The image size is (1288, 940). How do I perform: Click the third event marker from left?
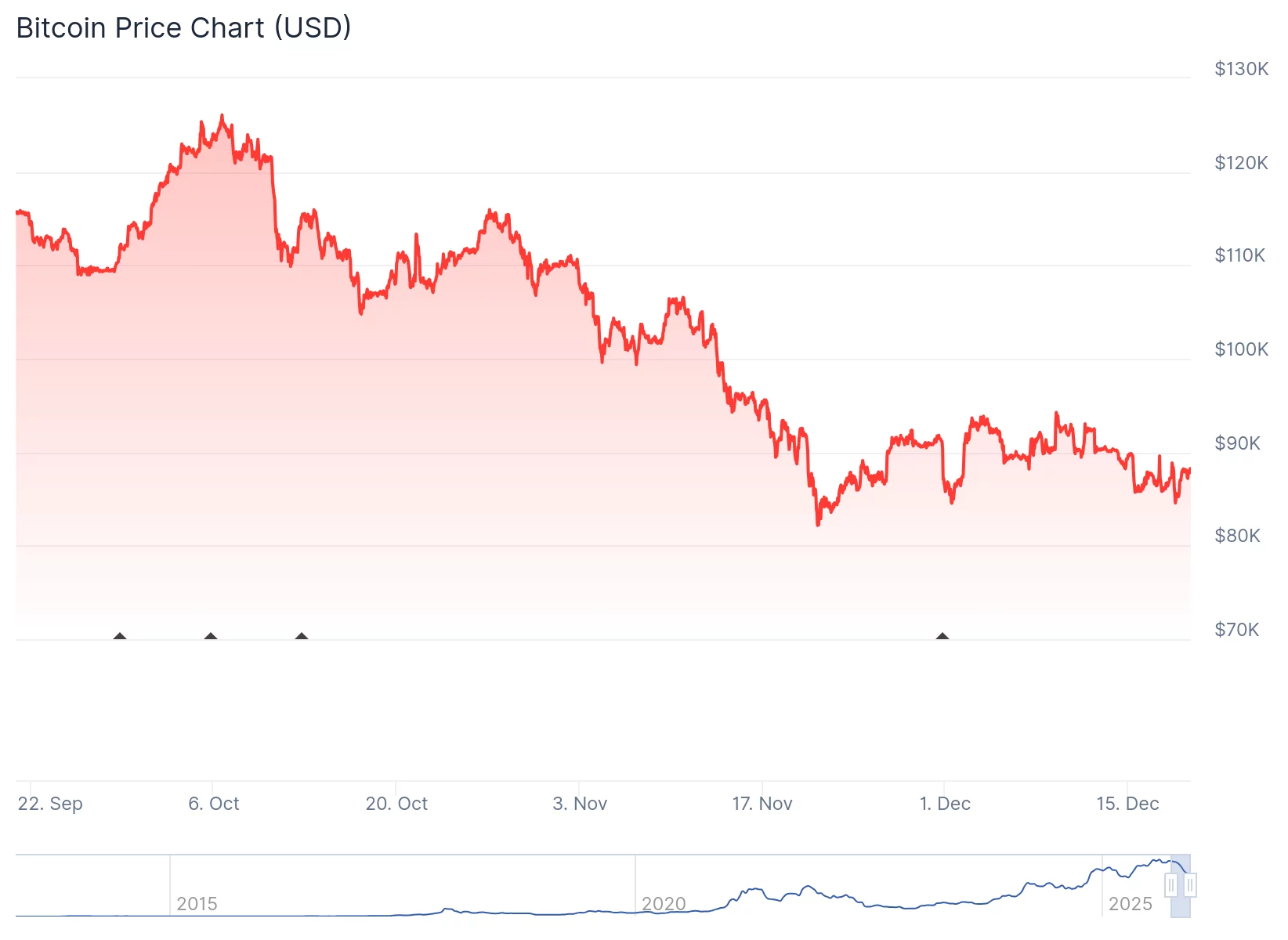302,636
